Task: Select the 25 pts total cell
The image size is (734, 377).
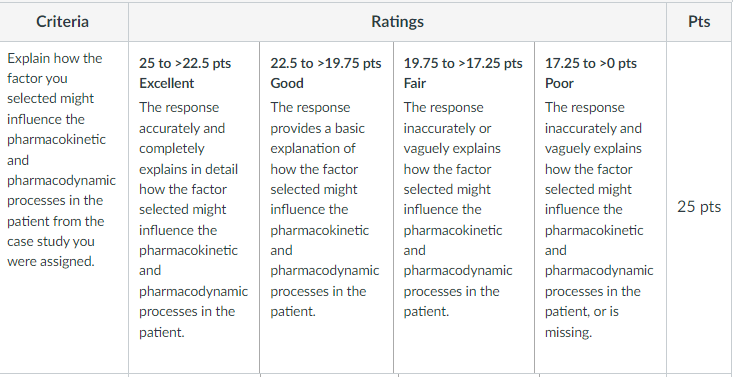Action: pos(699,207)
